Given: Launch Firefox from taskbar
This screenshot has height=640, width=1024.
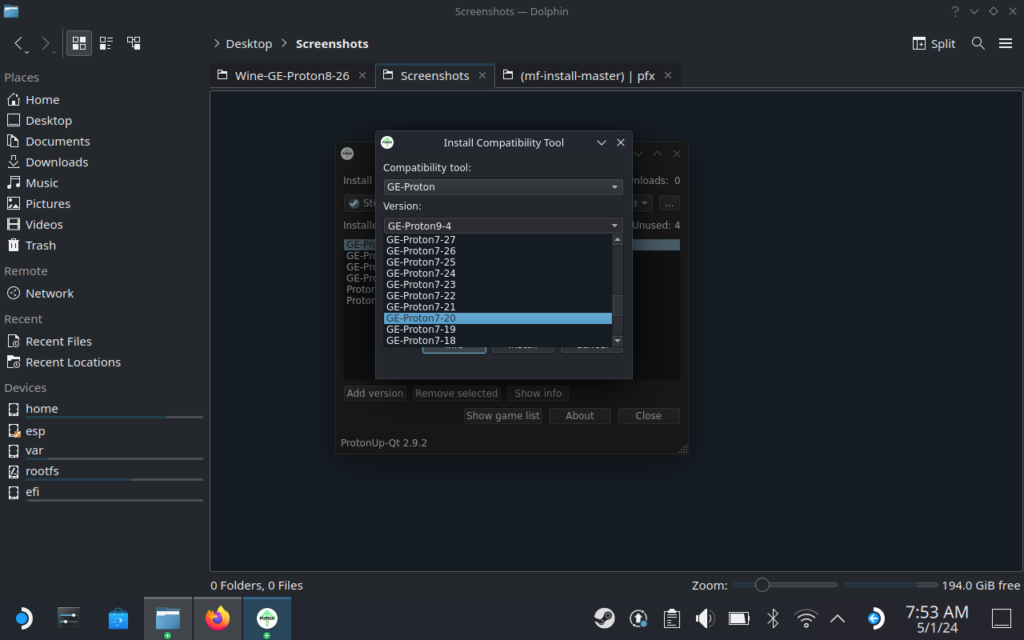Looking at the screenshot, I should click(217, 618).
